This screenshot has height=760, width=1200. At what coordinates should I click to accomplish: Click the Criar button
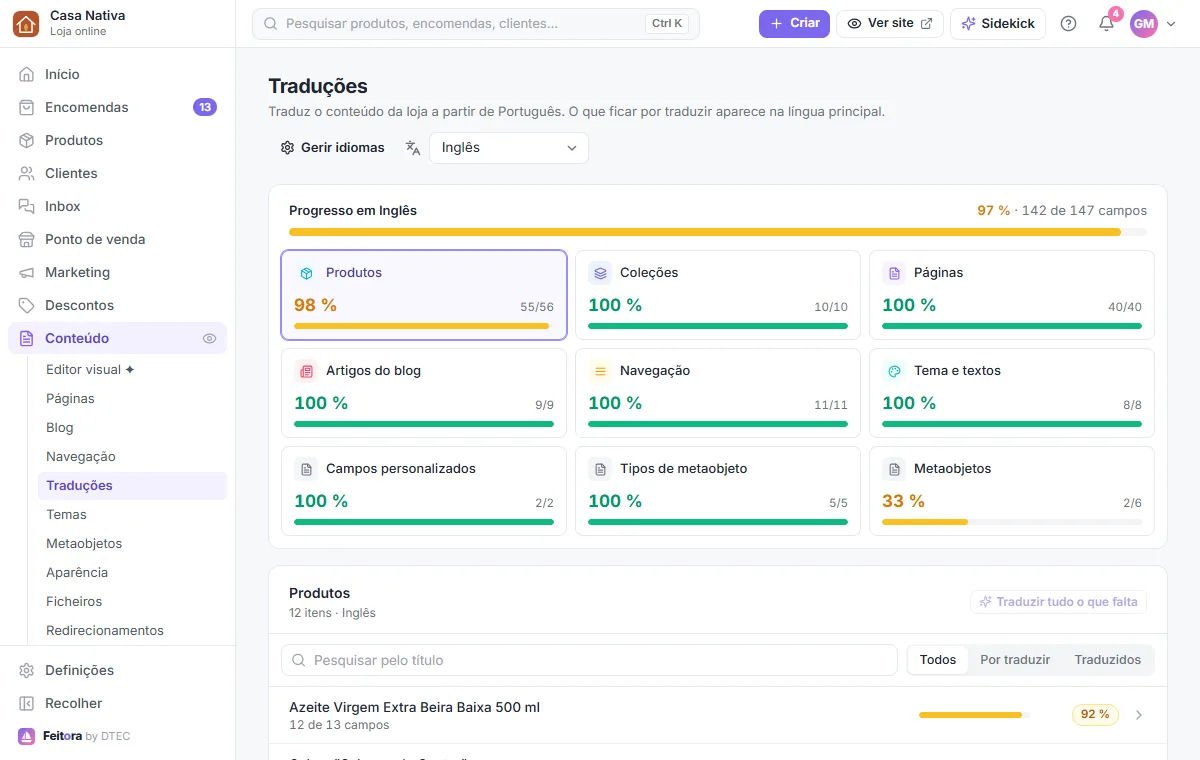click(794, 24)
